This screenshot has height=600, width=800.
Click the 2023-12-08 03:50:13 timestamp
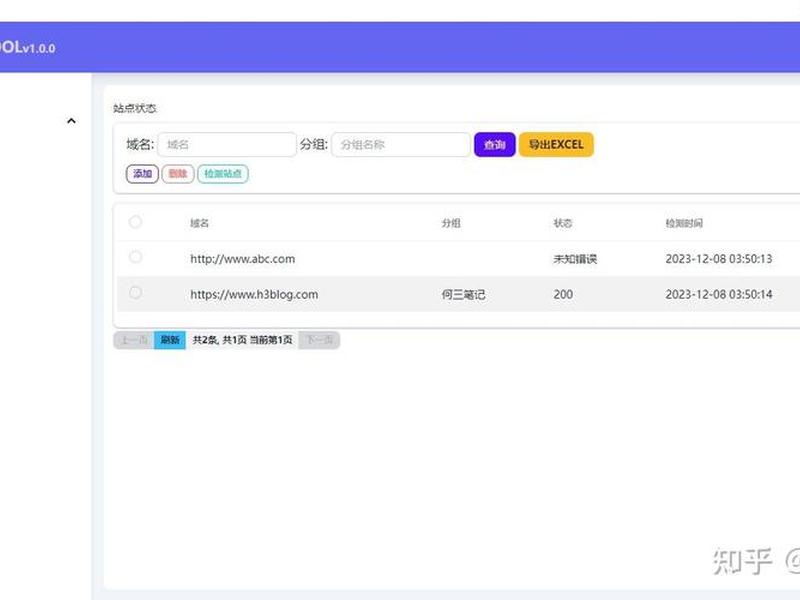coord(718,259)
